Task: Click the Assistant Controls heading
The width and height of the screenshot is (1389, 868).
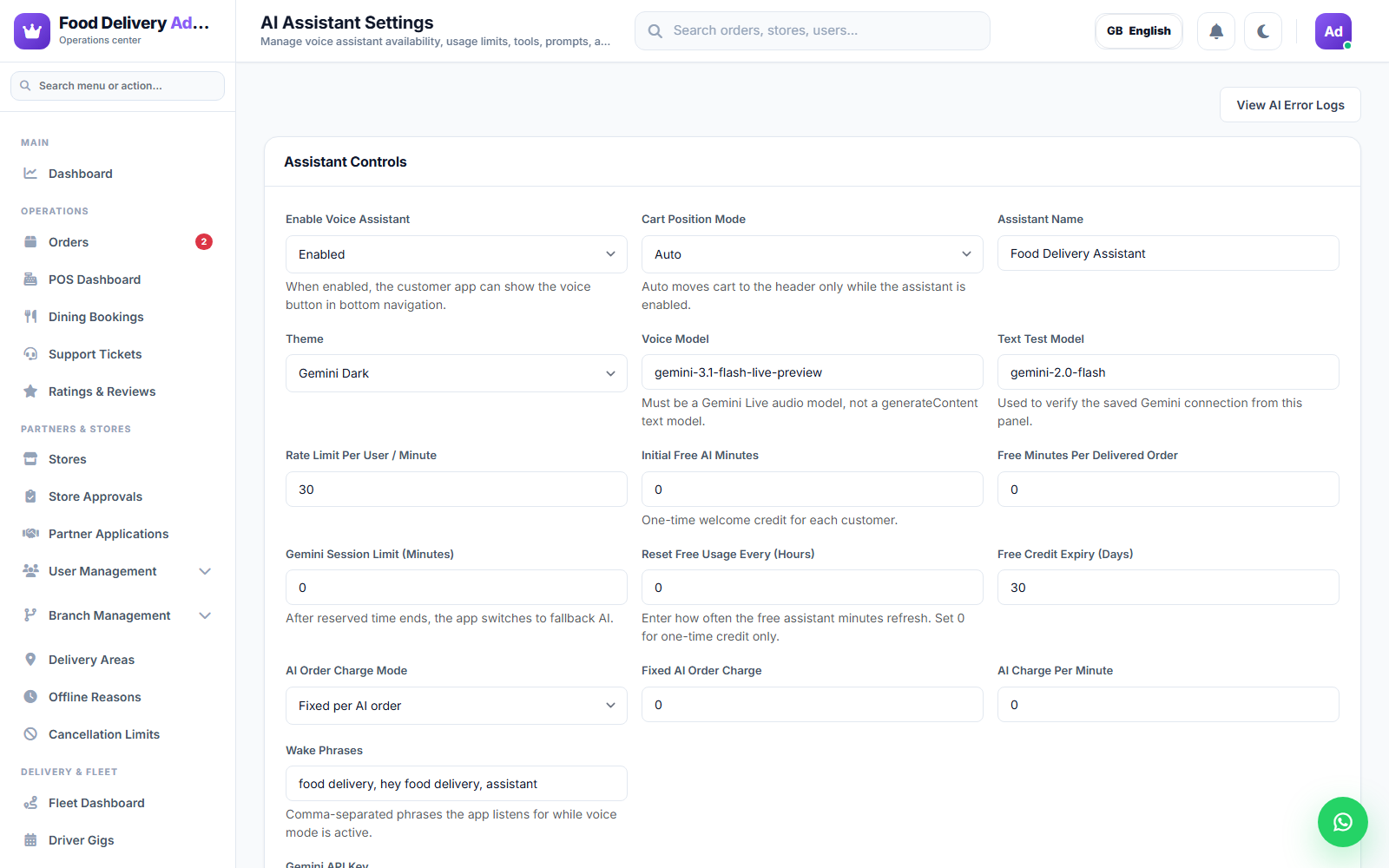Action: [346, 162]
